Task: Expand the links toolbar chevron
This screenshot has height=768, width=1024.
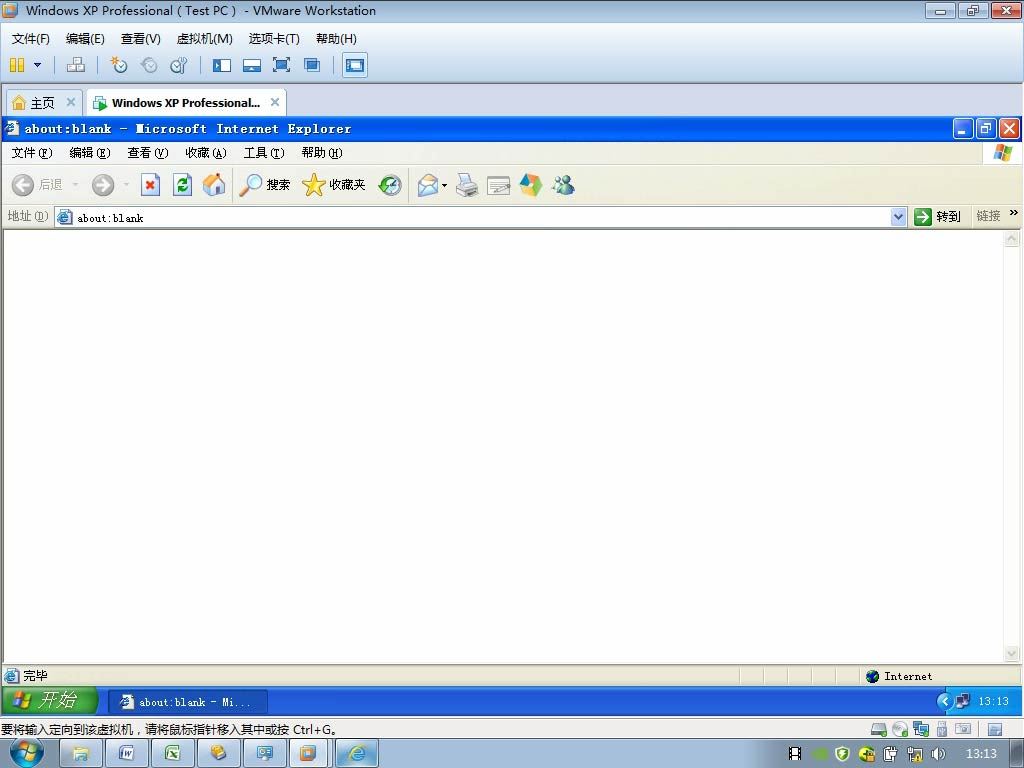Action: pos(1014,213)
